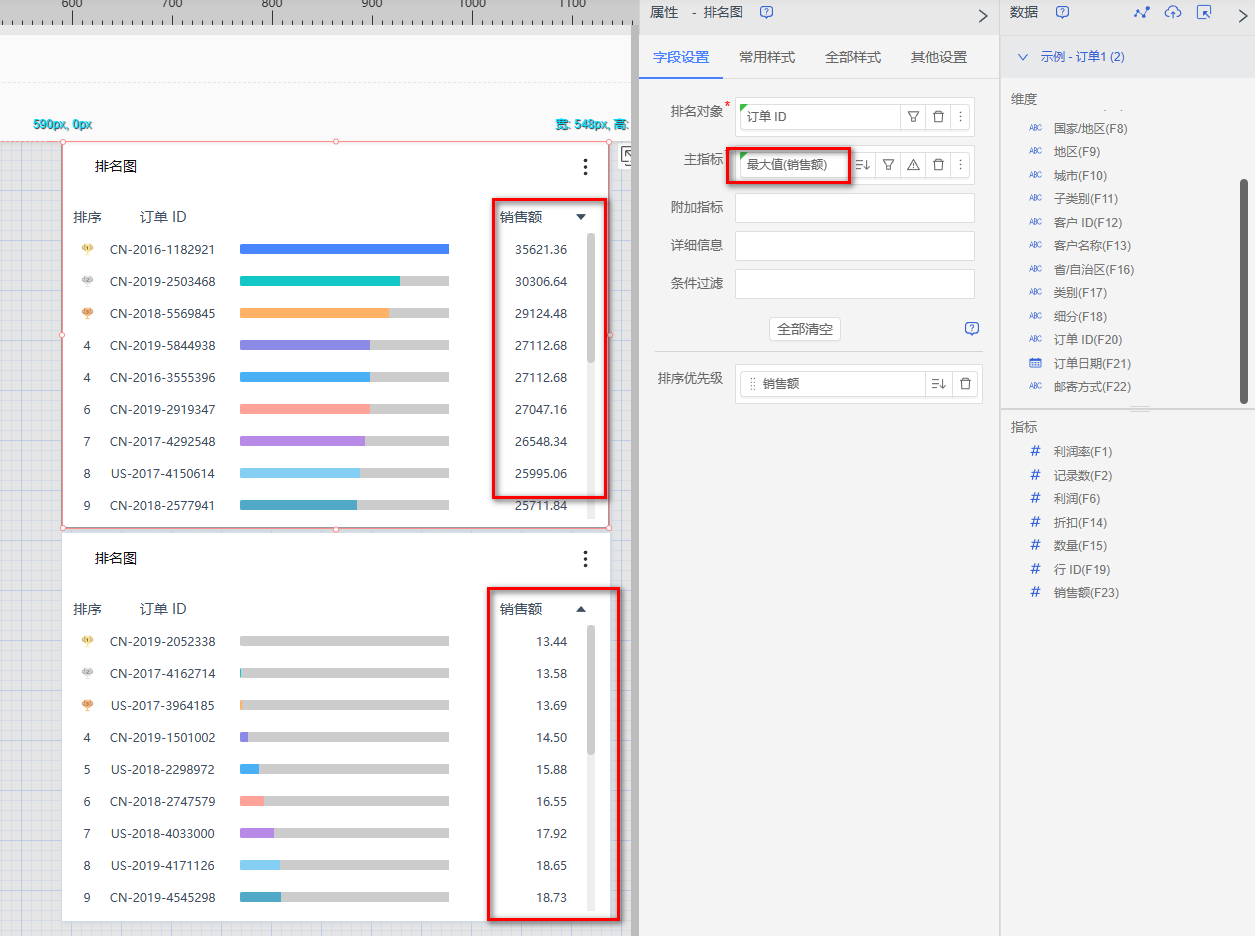Viewport: 1255px width, 936px height.
Task: Click the dimension list vertical scrollbar
Action: [x=1244, y=290]
